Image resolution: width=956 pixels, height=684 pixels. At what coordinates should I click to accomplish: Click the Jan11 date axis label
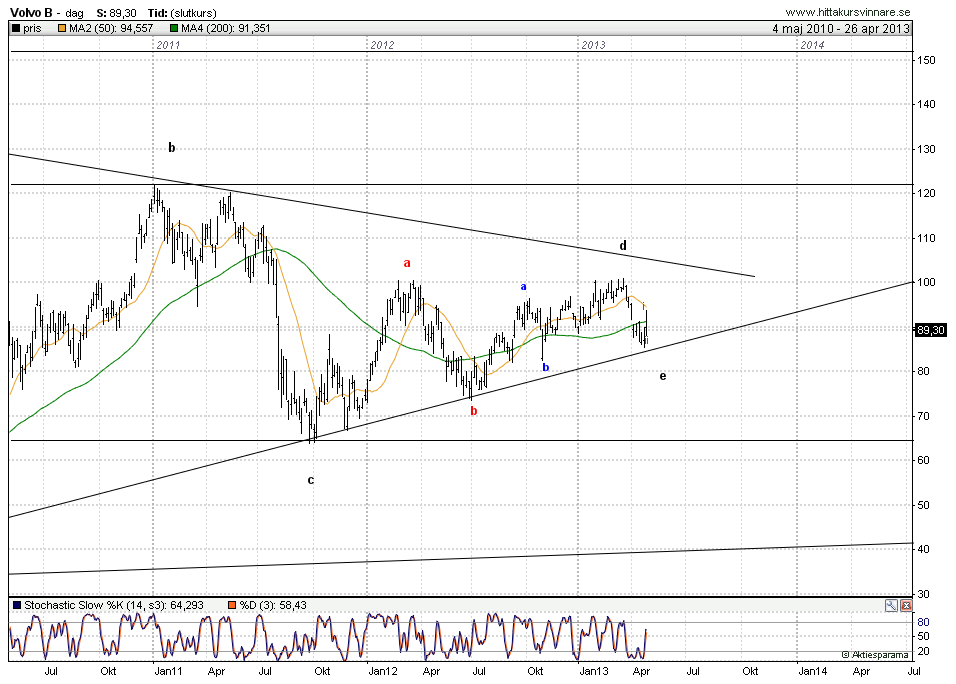point(168,671)
